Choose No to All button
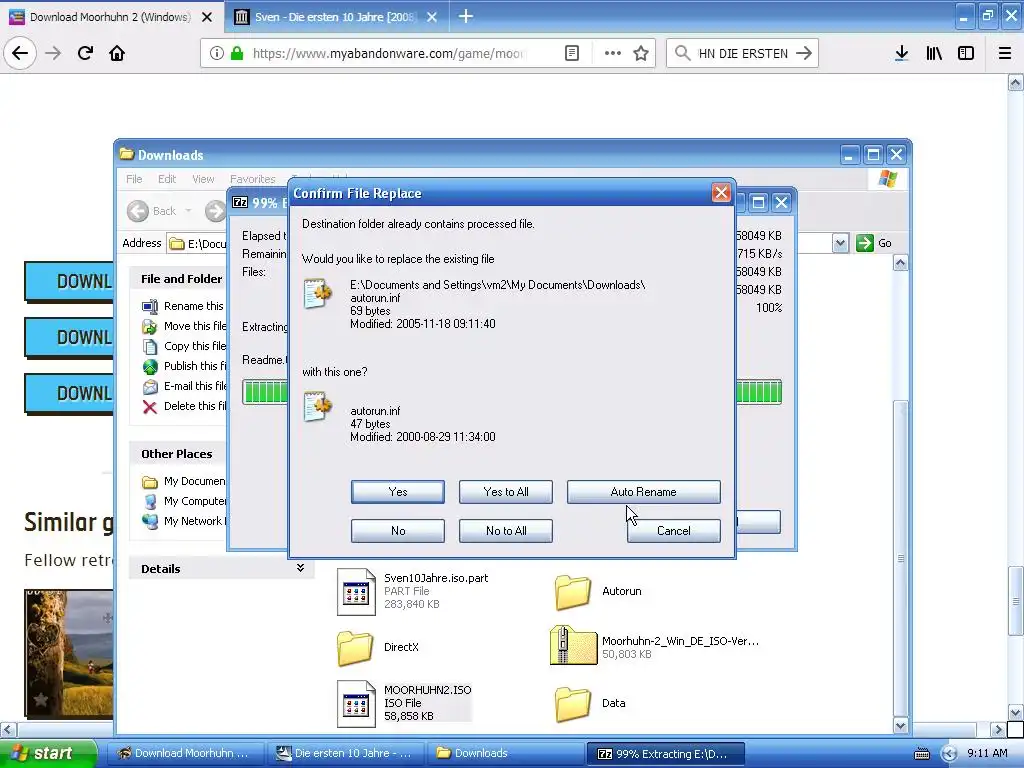Viewport: 1024px width, 768px height. [505, 530]
